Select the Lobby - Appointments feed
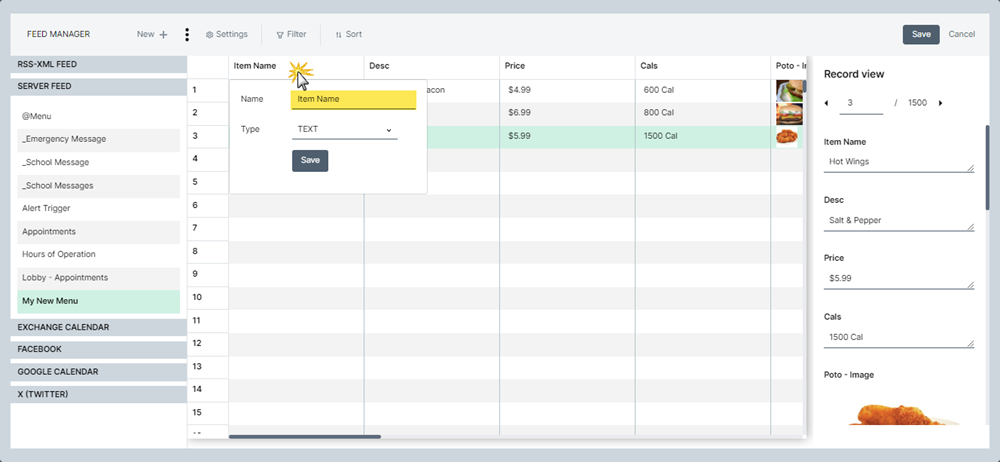1000x462 pixels. 98,278
